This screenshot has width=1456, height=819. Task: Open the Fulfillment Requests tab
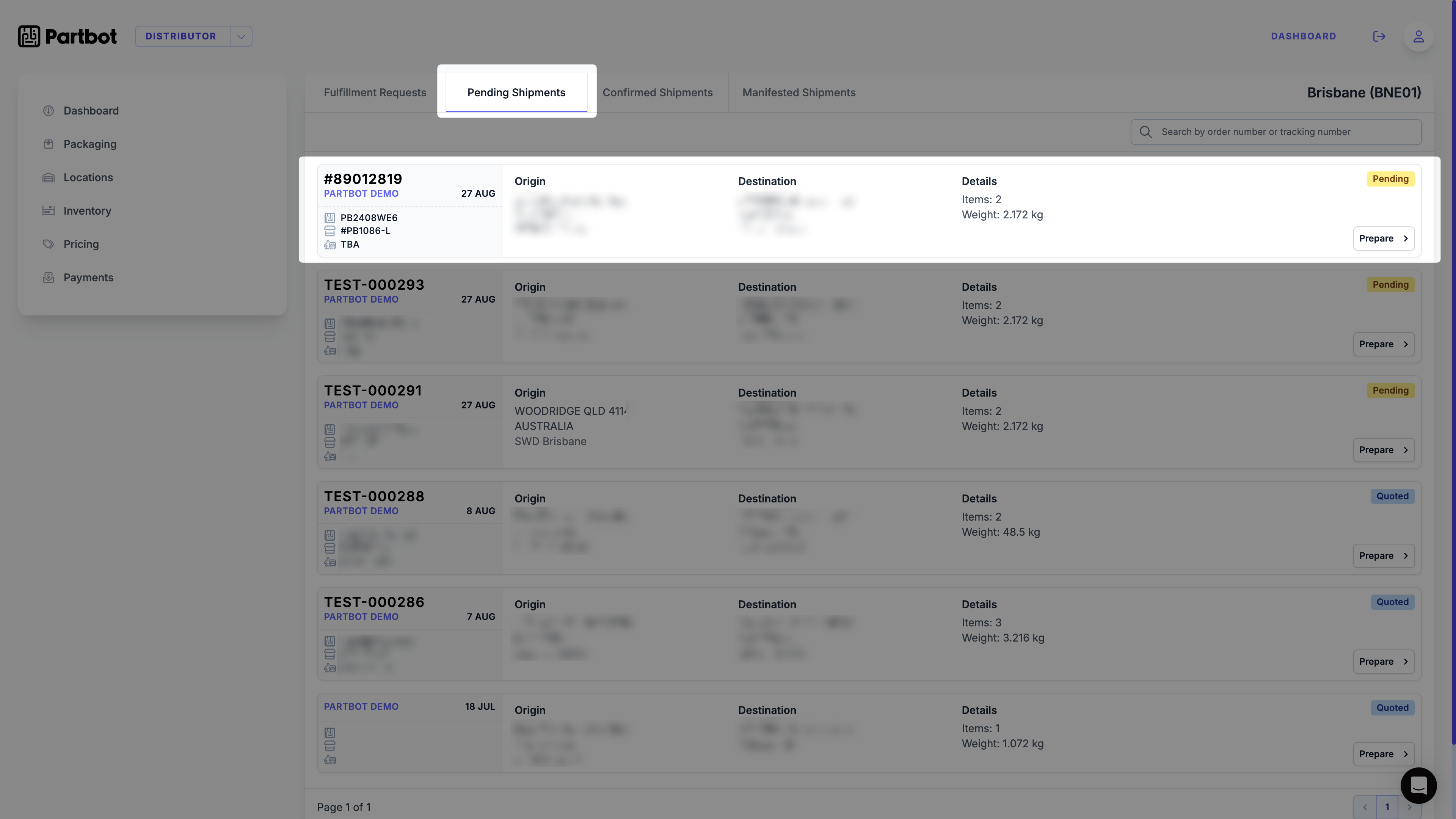(x=375, y=93)
